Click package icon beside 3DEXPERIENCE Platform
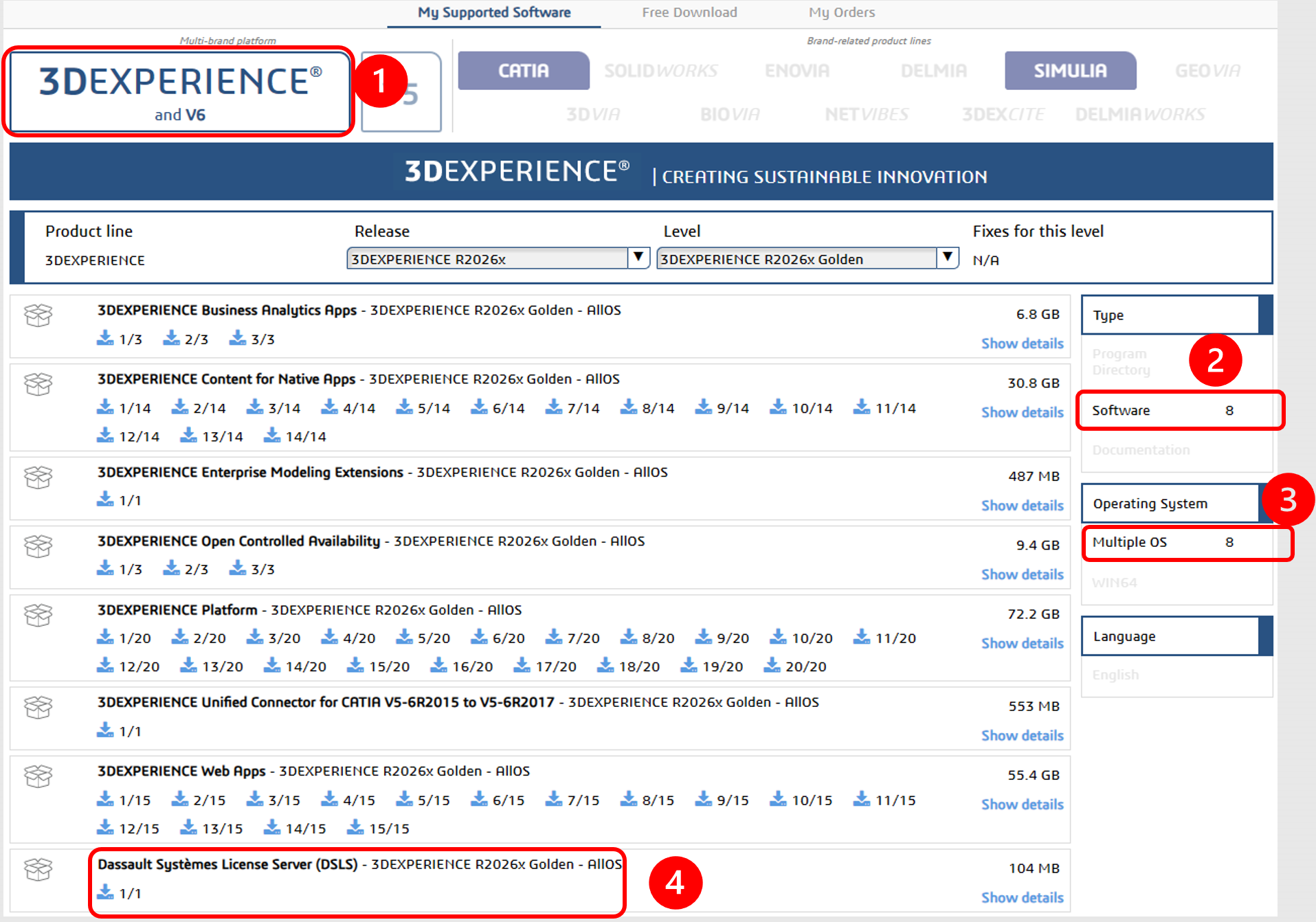1316x922 pixels. 38,615
